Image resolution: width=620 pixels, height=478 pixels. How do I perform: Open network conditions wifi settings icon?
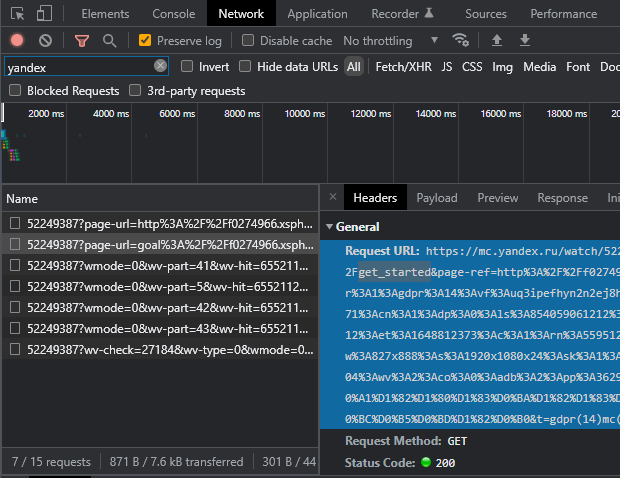(x=460, y=40)
